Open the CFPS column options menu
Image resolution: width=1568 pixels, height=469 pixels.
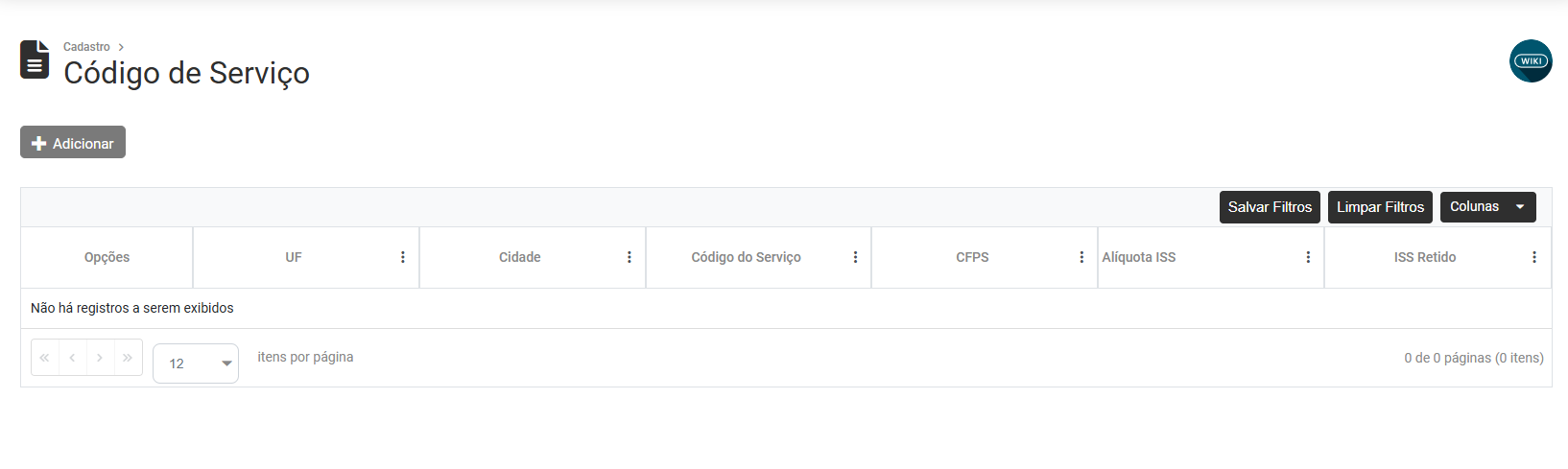pos(1081,257)
